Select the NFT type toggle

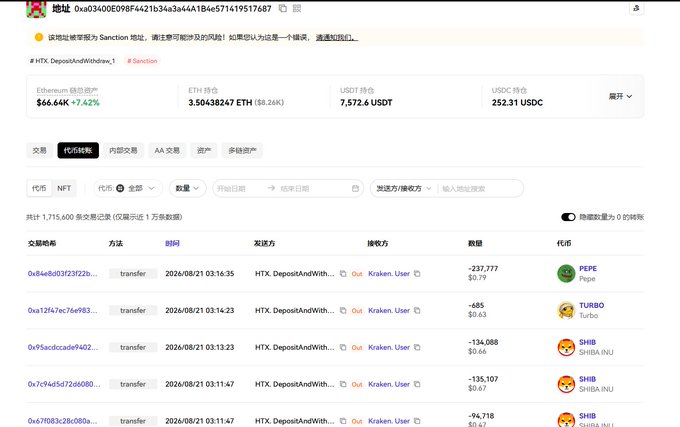click(64, 188)
